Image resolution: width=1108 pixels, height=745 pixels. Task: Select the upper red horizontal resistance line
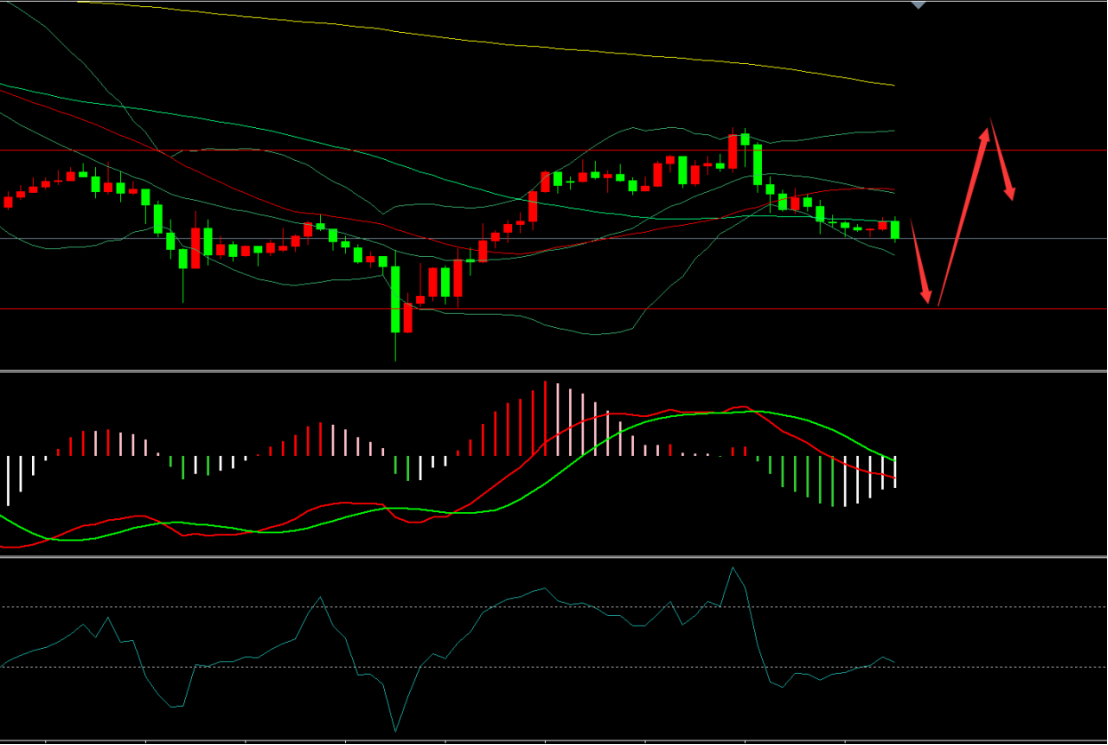click(554, 150)
